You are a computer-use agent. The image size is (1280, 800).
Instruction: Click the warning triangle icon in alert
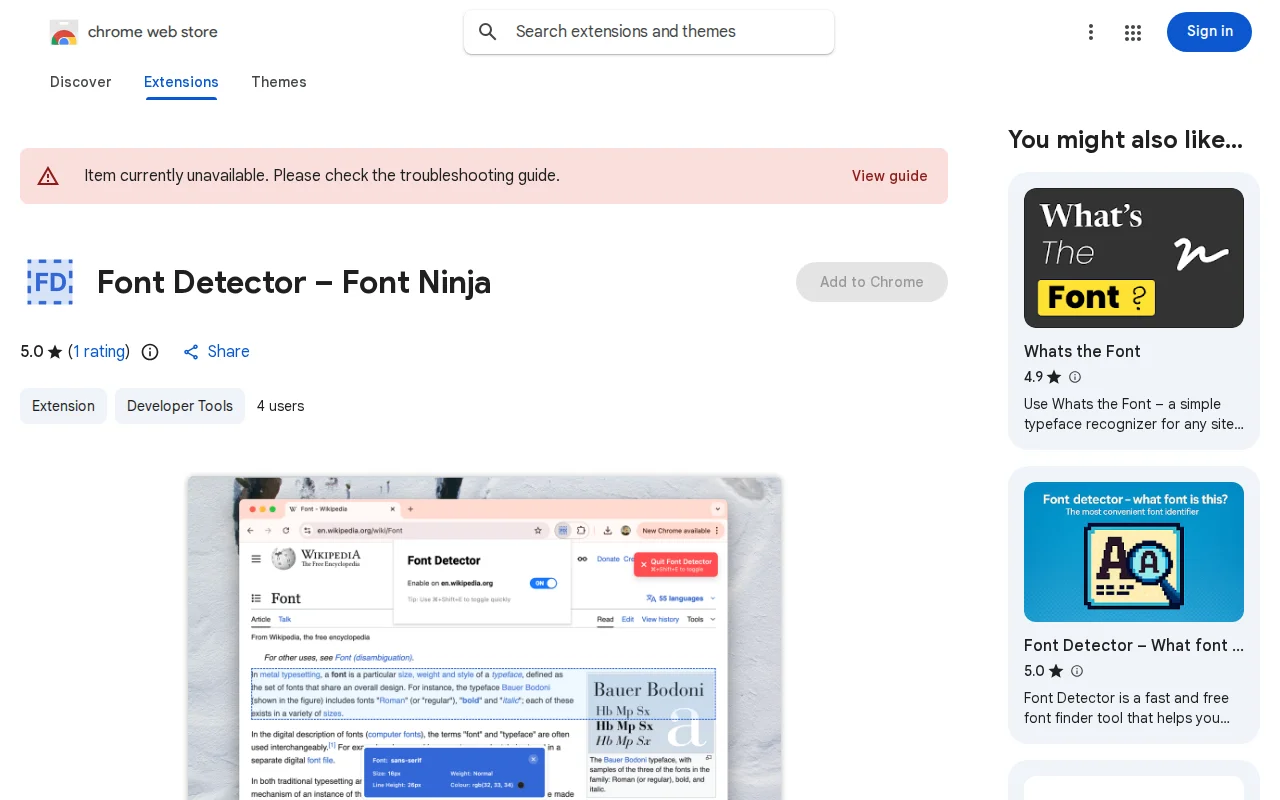[x=48, y=176]
